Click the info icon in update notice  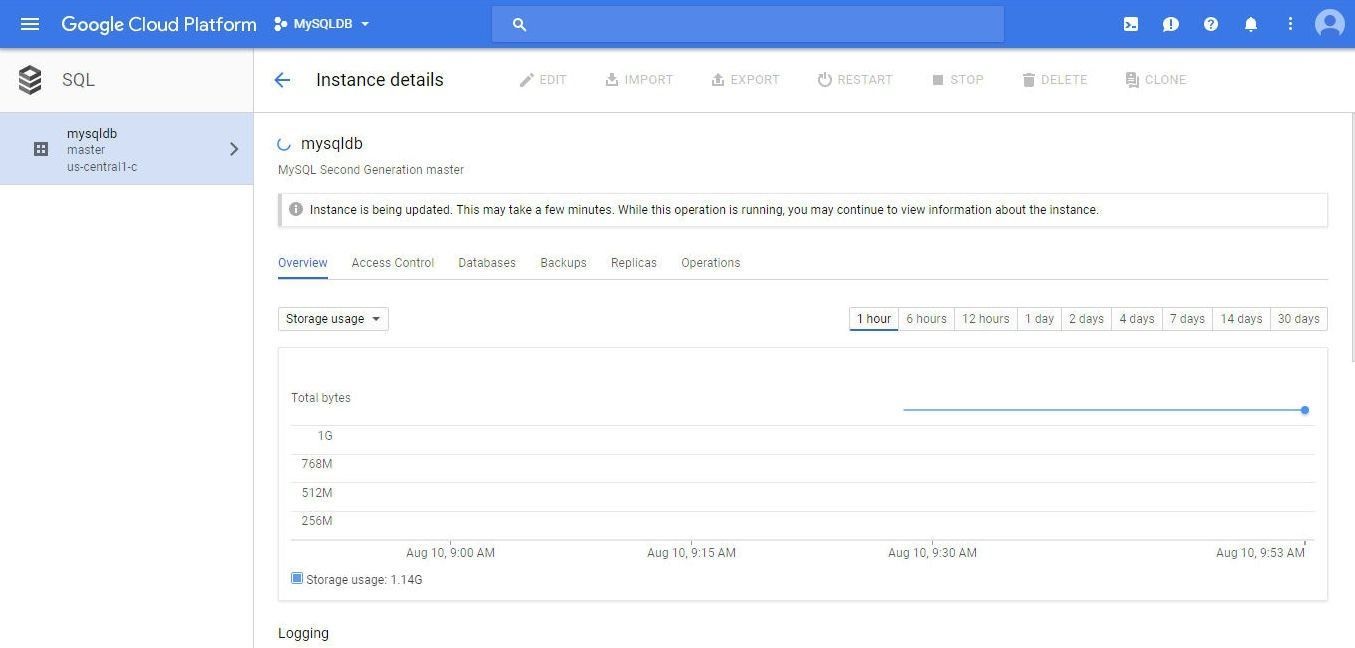tap(296, 210)
